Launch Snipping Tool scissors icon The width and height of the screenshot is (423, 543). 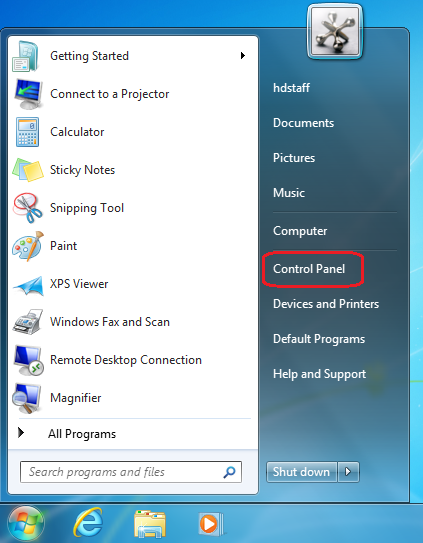pos(27,208)
